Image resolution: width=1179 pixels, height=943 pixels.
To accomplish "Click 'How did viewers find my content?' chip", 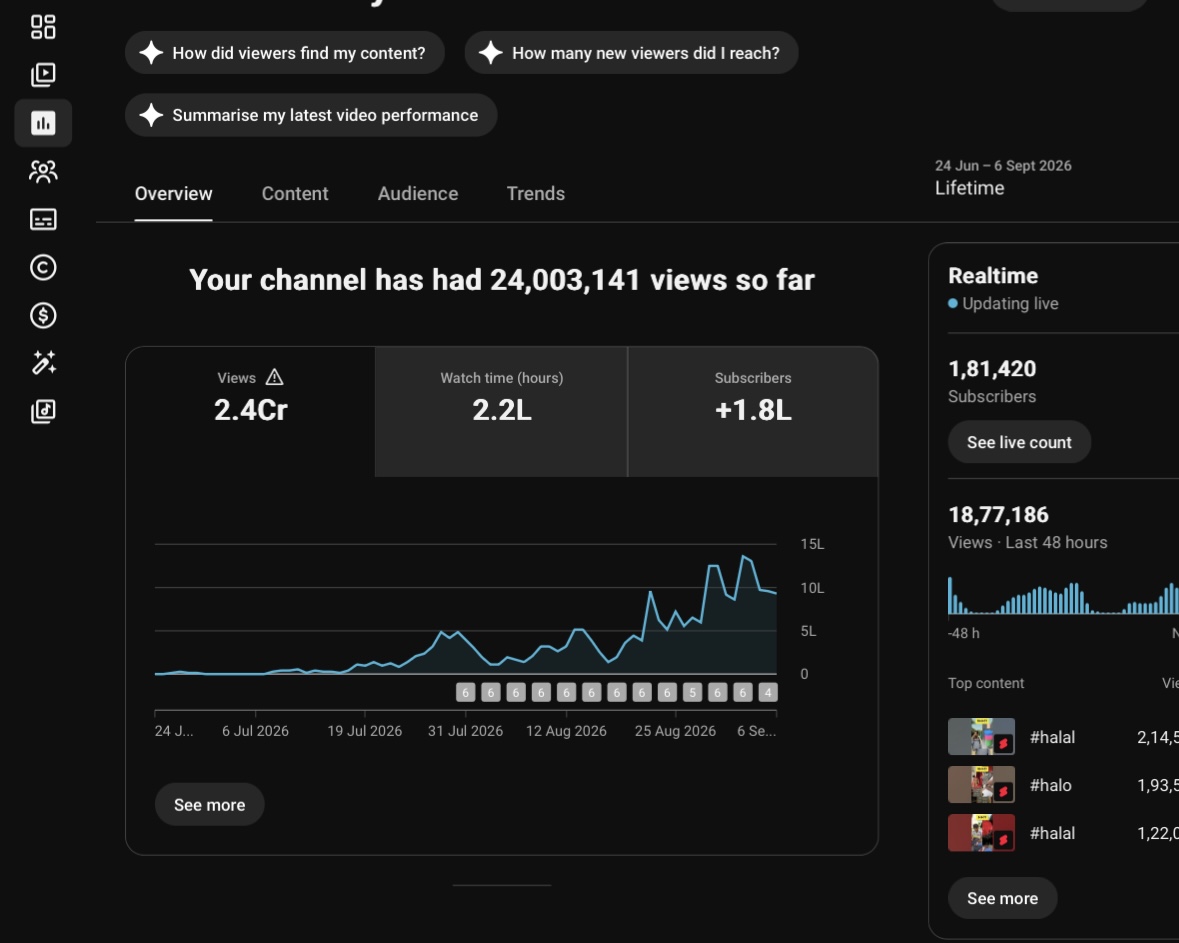I will pos(284,53).
